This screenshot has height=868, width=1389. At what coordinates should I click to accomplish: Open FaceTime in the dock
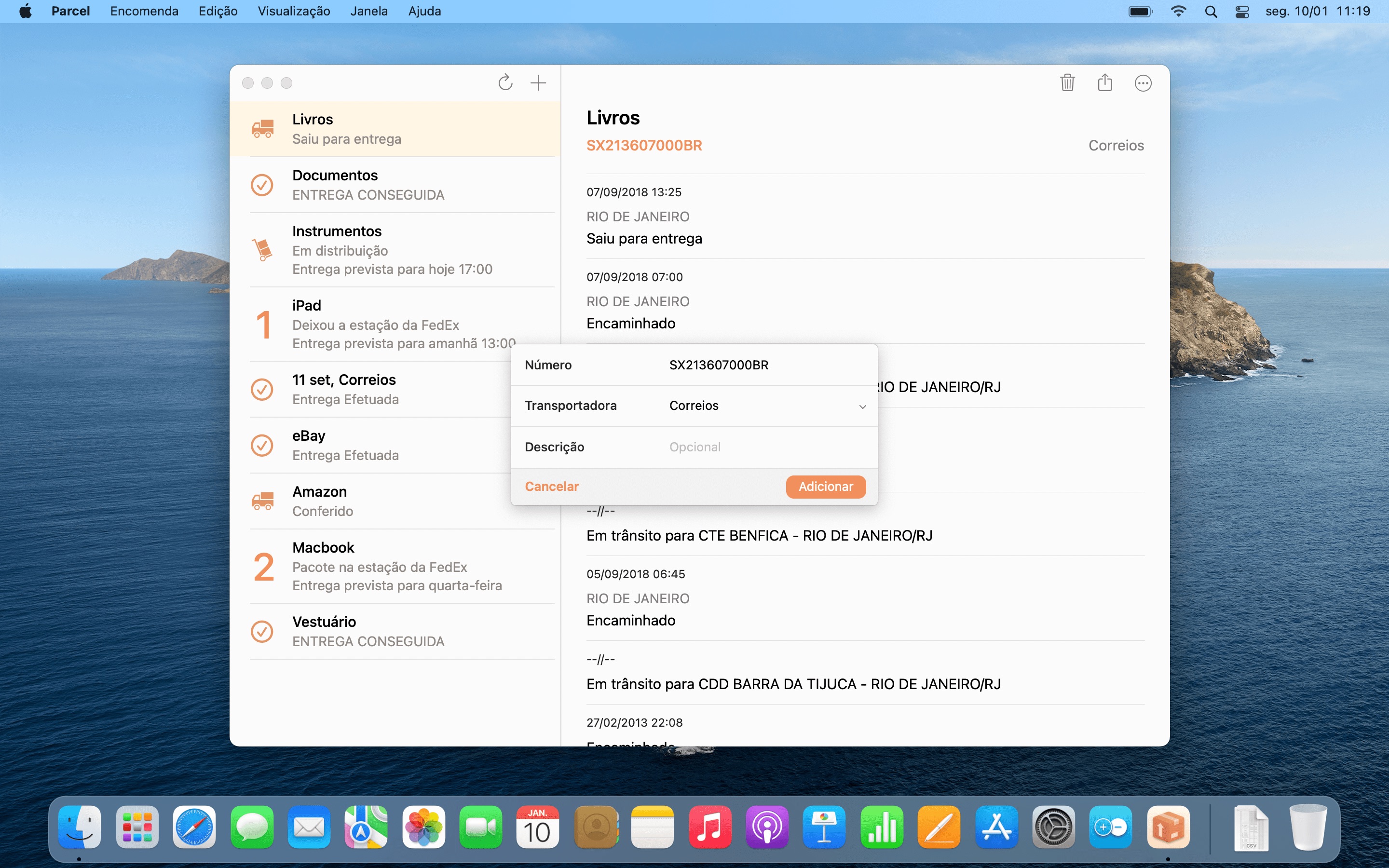(x=481, y=827)
